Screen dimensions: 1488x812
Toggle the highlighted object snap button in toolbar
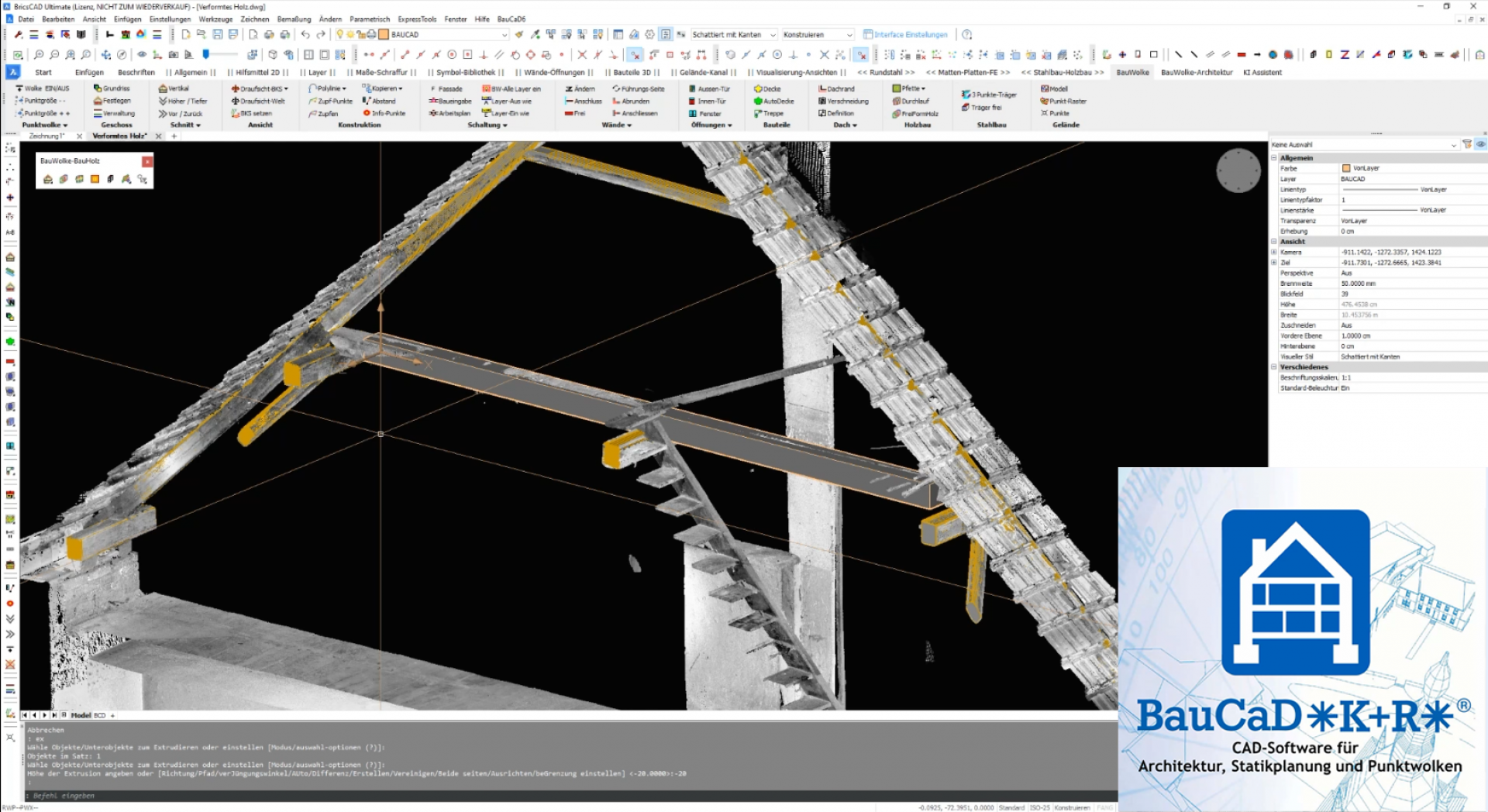[x=635, y=54]
